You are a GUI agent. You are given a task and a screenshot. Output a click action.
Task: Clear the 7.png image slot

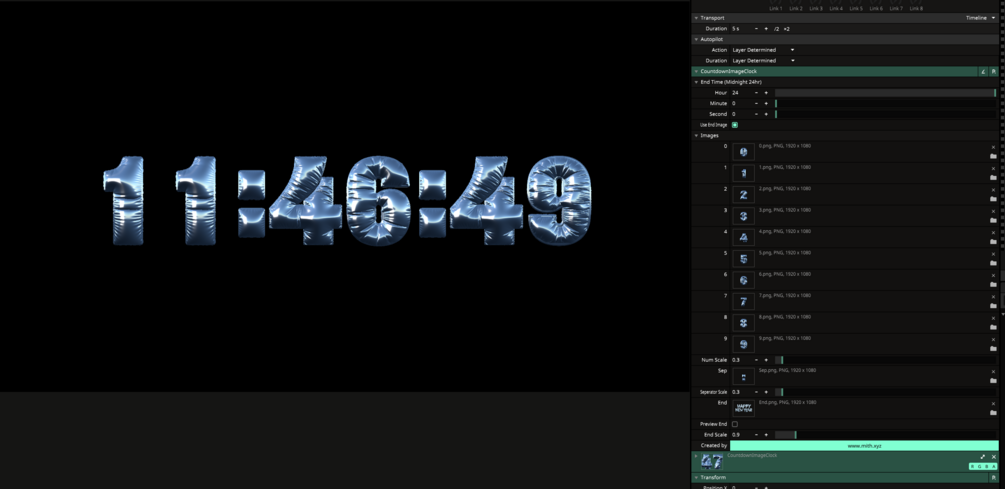point(993,297)
